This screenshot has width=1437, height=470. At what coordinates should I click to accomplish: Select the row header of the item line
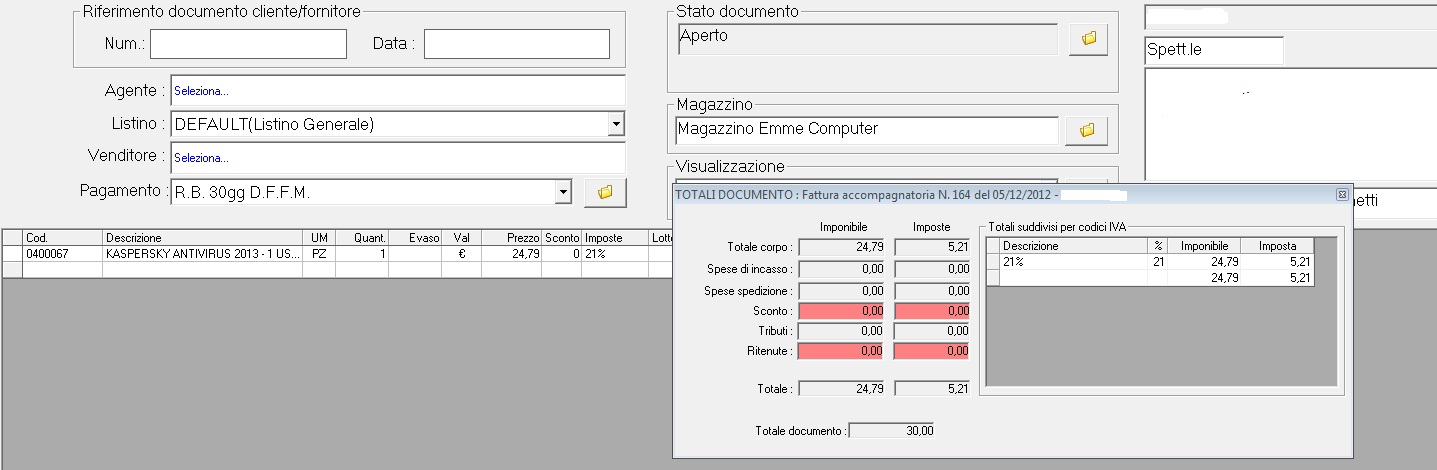click(12, 254)
